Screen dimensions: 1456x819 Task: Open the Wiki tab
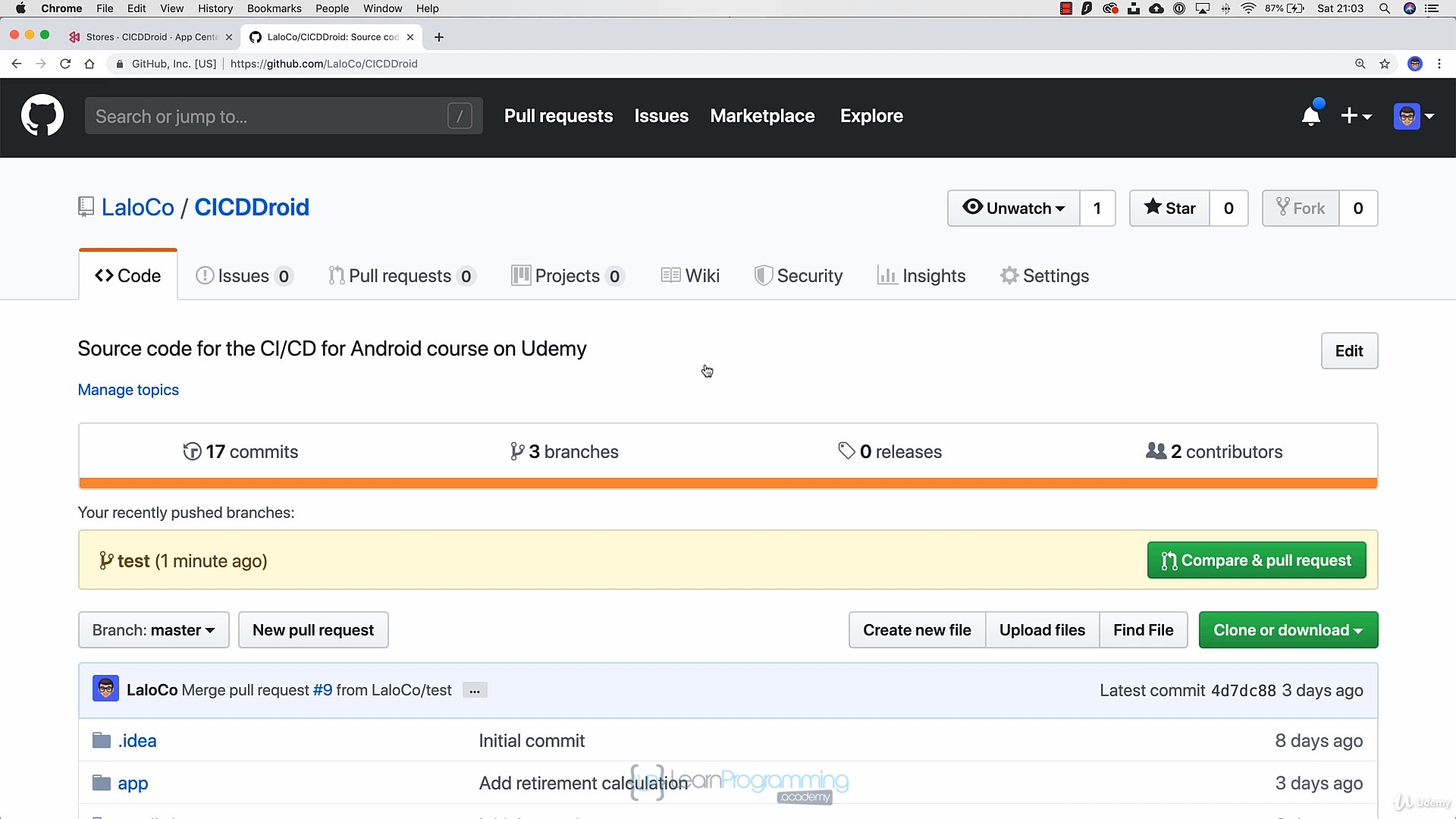(x=690, y=275)
